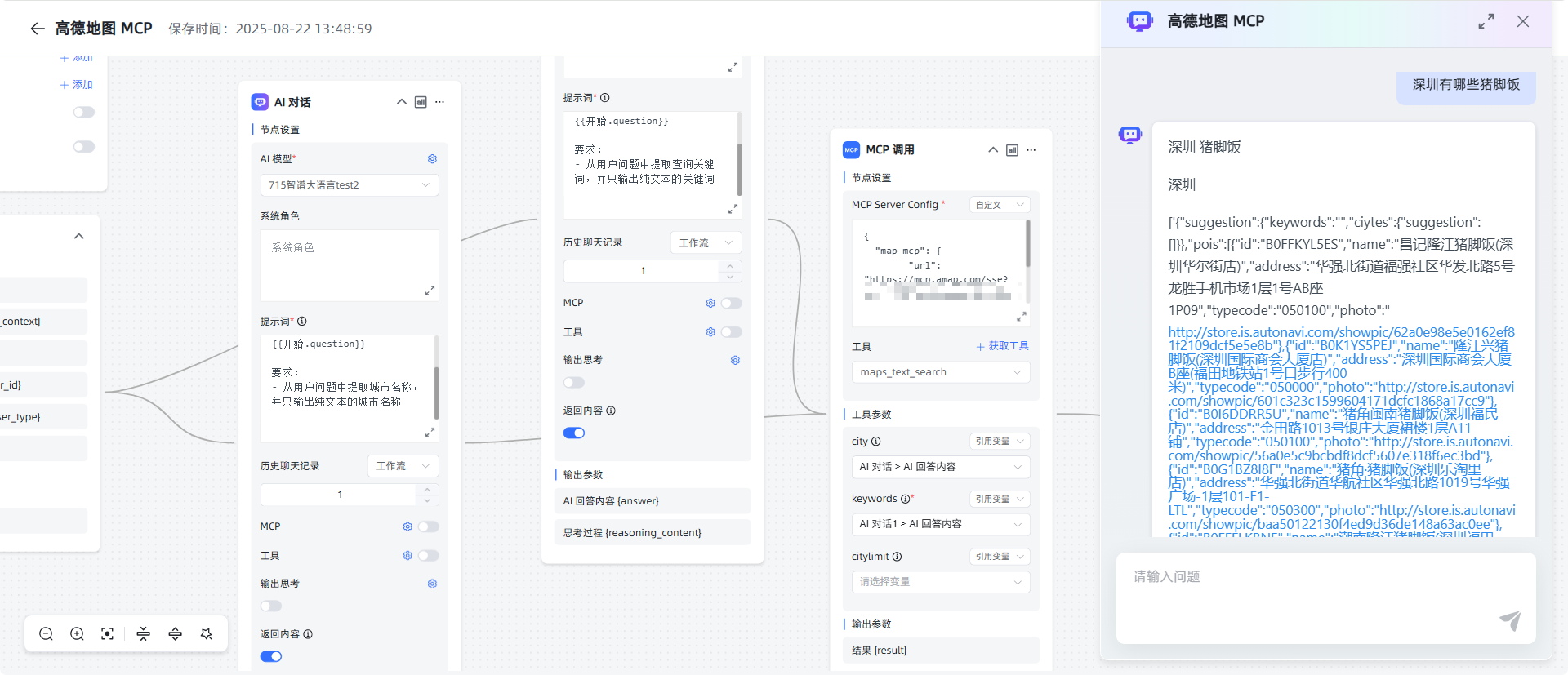Open MCP settings gear in the keyword-extraction node
The width and height of the screenshot is (1568, 675).
[710, 304]
